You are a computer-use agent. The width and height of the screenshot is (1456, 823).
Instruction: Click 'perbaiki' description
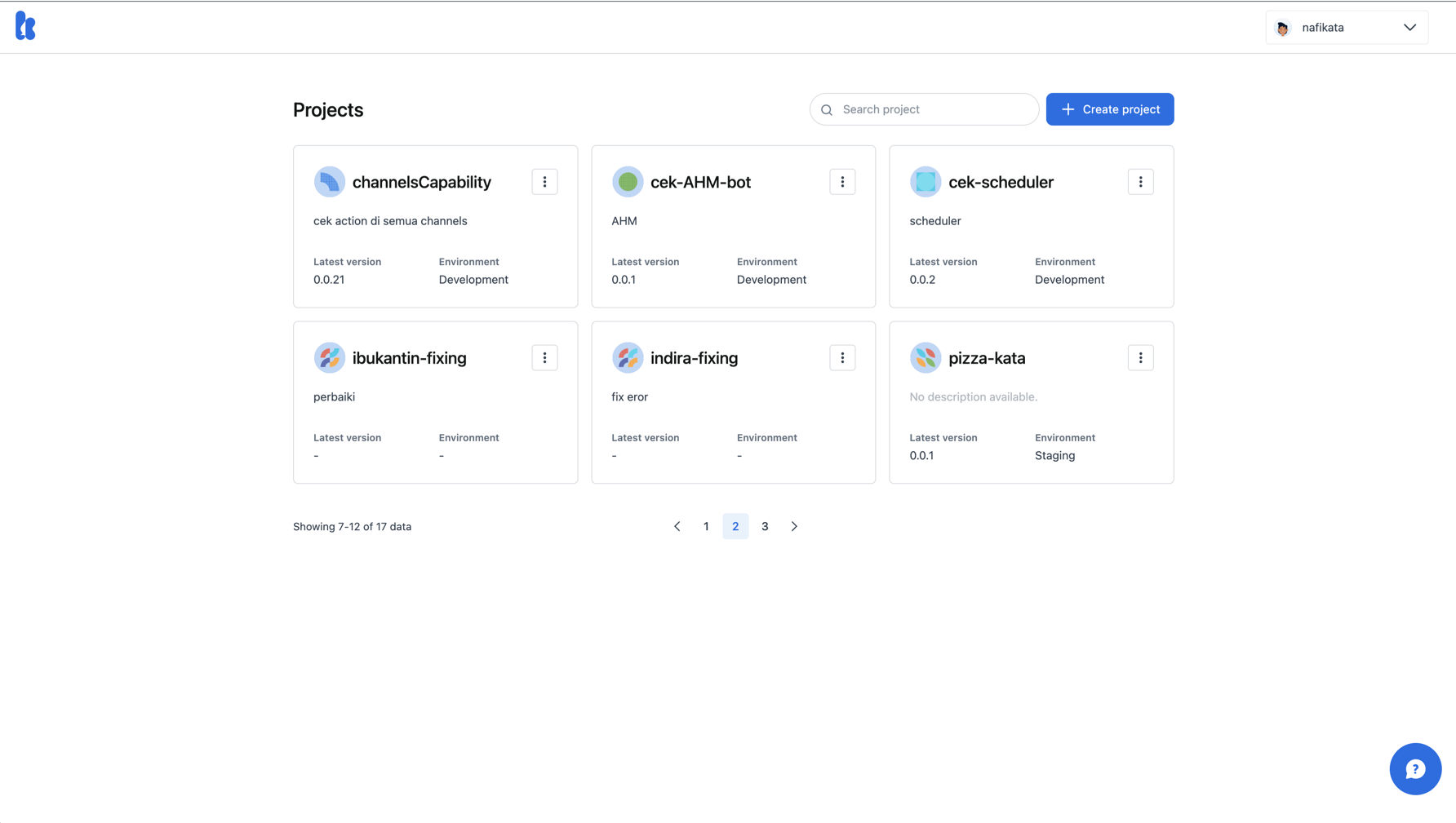coord(334,397)
